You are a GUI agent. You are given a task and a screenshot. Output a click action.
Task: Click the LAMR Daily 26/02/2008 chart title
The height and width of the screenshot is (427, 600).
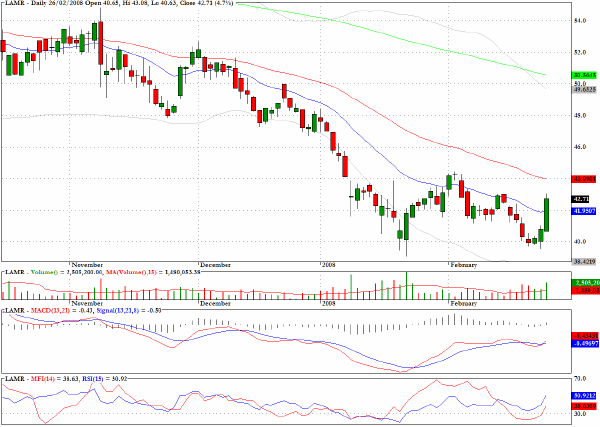click(x=119, y=3)
